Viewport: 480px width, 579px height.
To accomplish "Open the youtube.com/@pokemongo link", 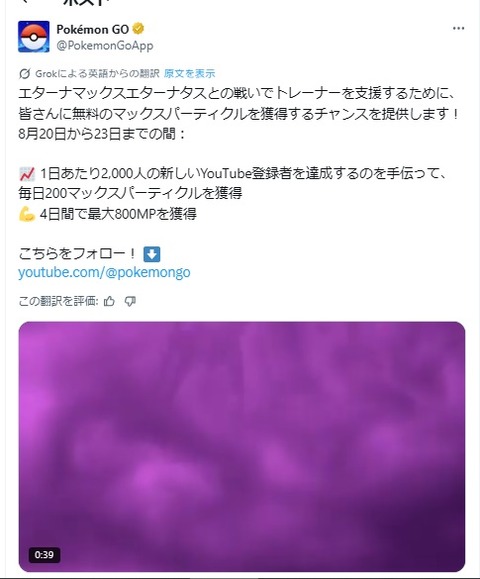I will 104,273.
